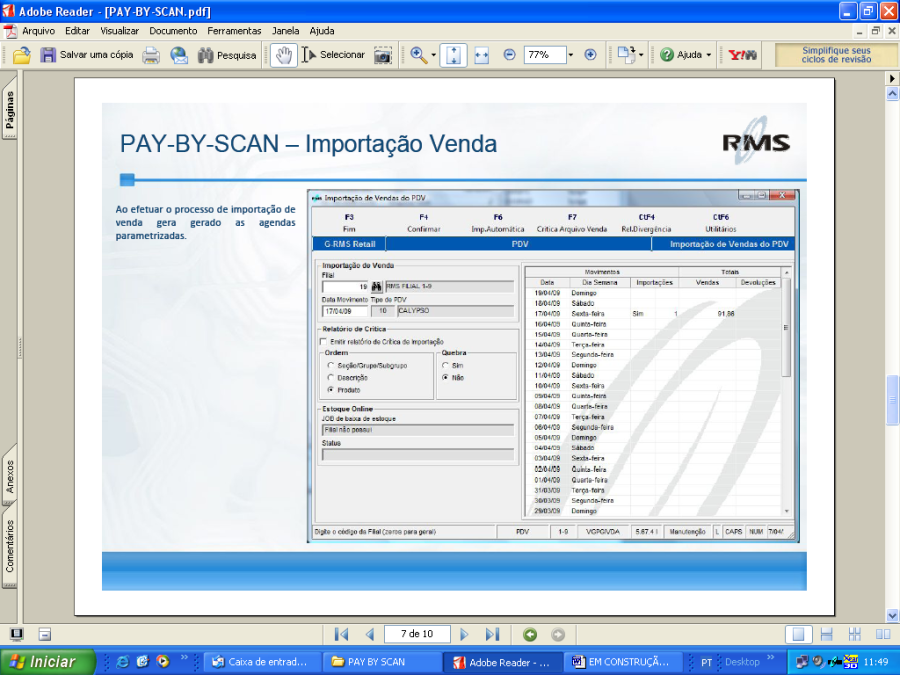Select Facing pages layout
900x675 pixels.
883,634
